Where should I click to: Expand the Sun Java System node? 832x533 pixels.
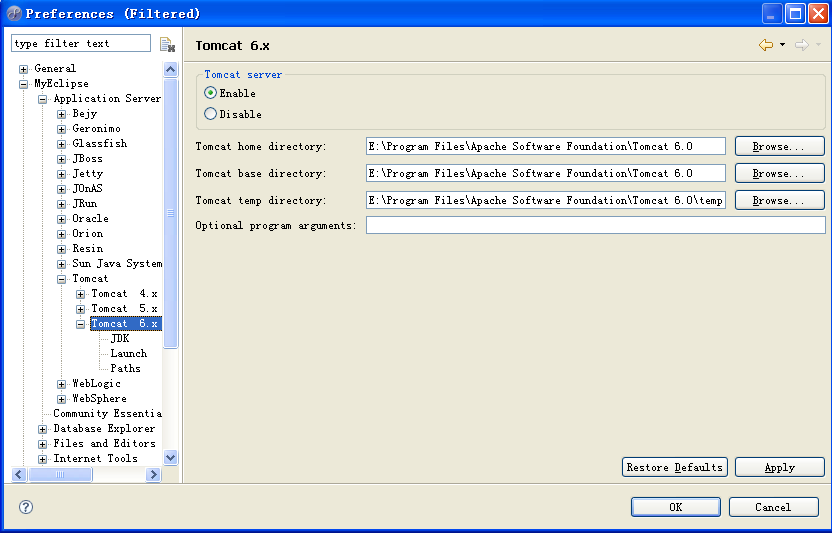(62, 264)
